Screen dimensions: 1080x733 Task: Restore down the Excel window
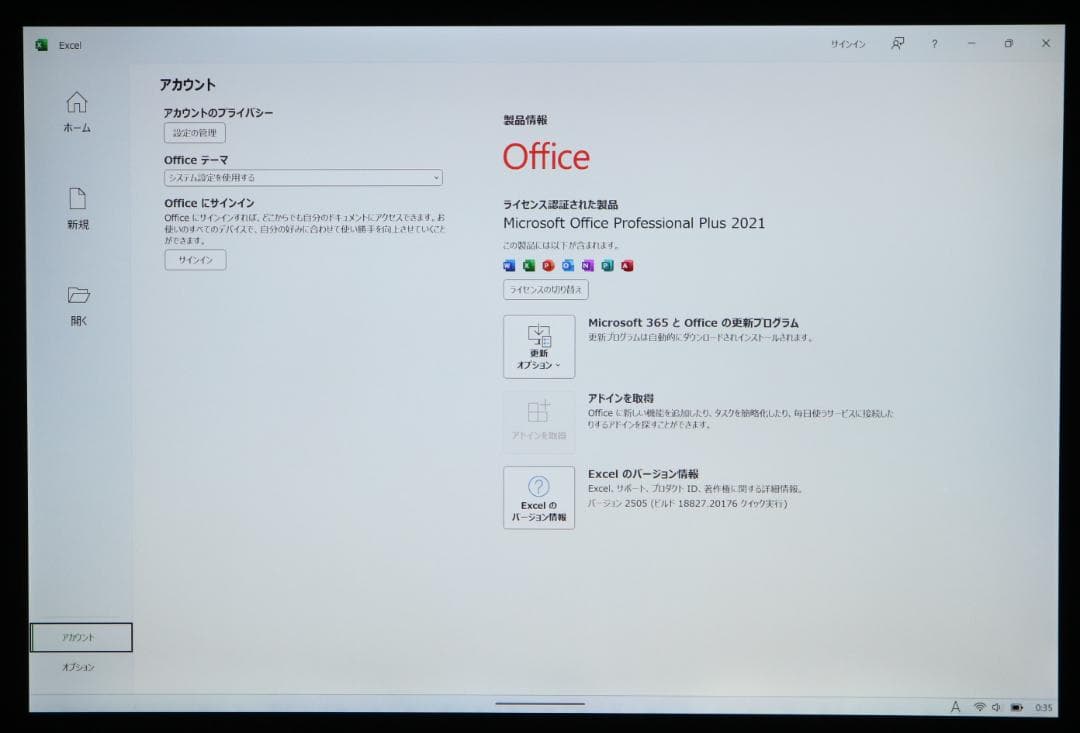click(1008, 43)
